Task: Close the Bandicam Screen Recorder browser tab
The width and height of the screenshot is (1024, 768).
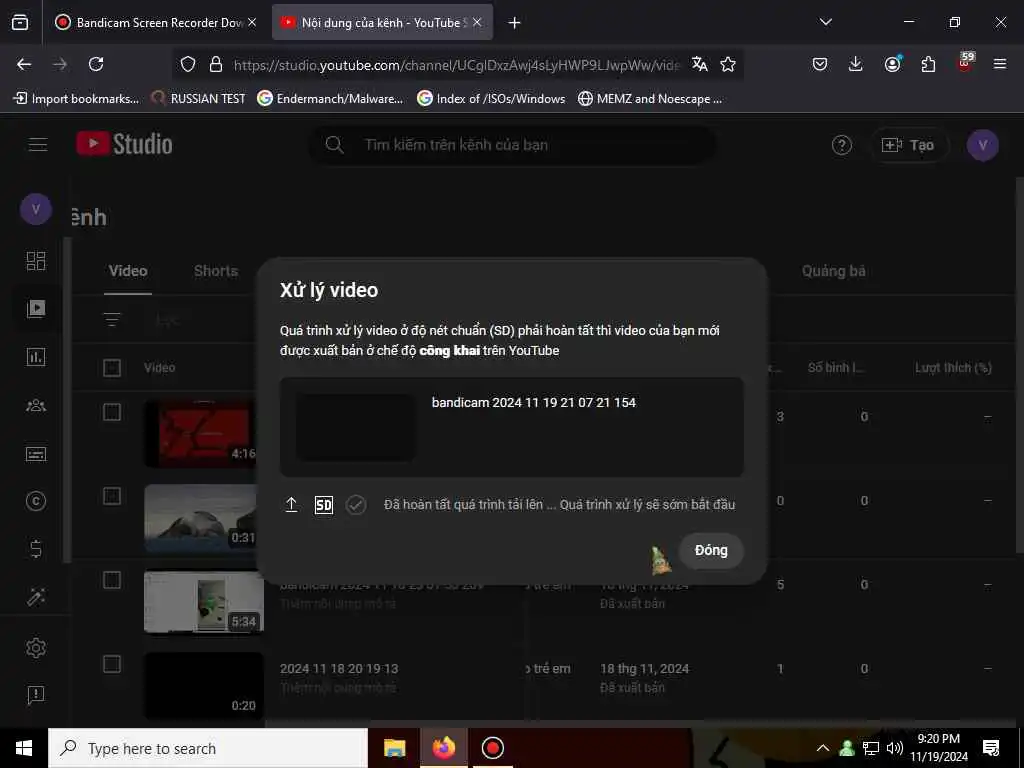Action: coord(252,22)
